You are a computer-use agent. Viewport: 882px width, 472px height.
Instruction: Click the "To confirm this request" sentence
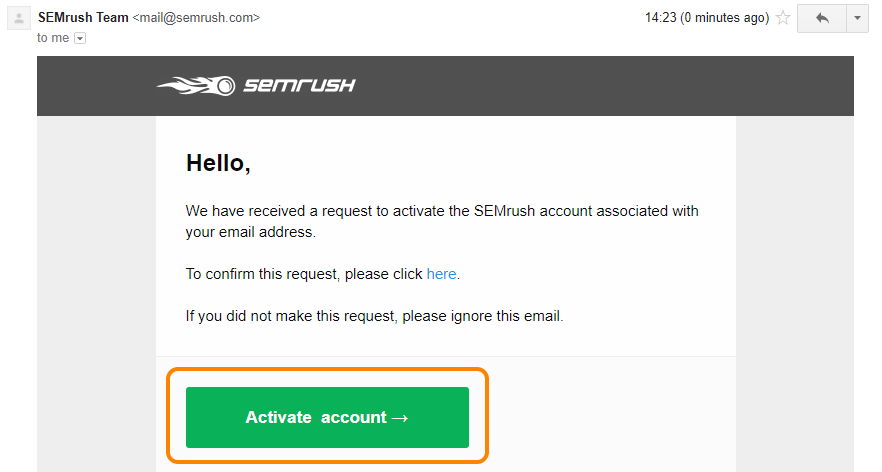(x=323, y=274)
